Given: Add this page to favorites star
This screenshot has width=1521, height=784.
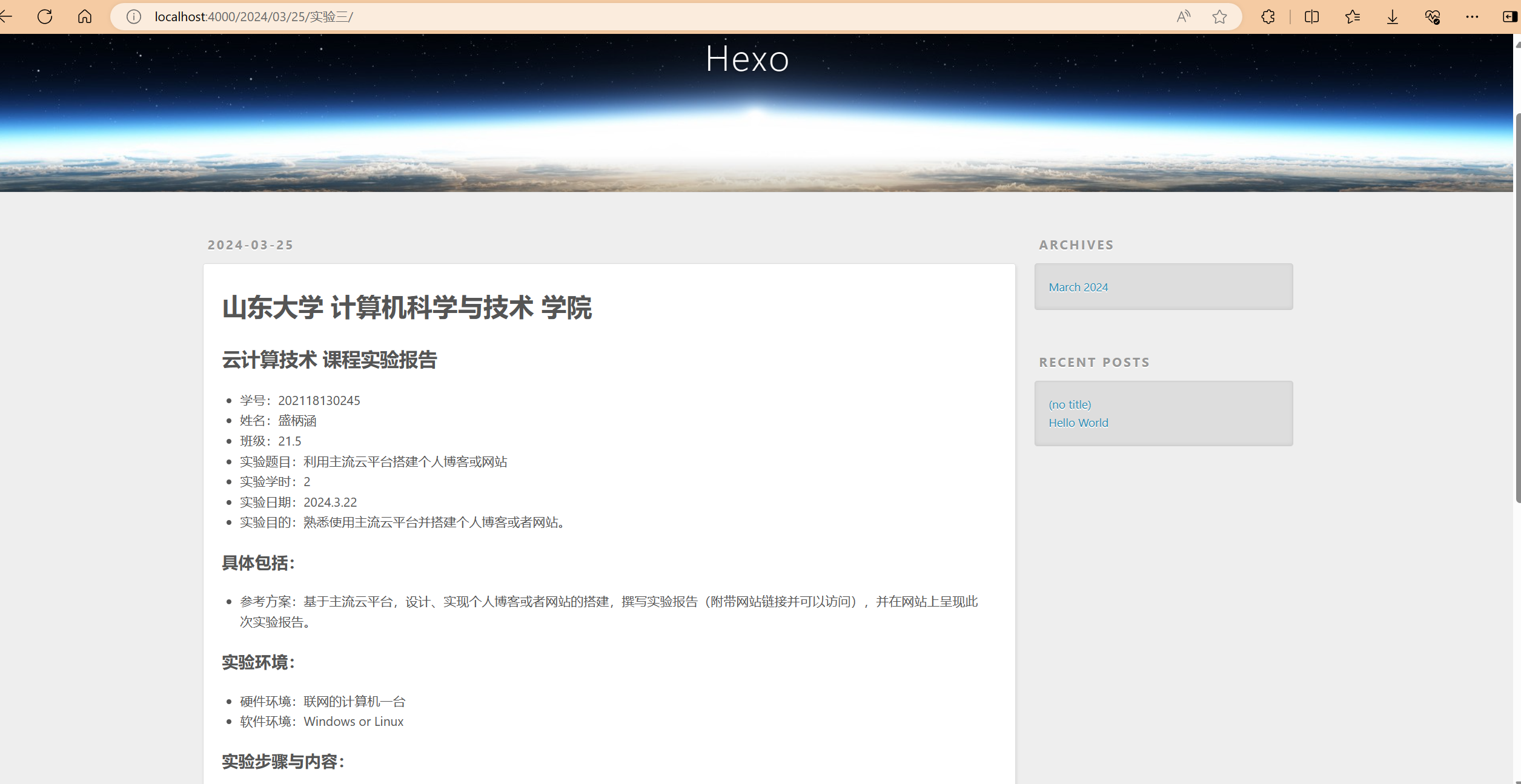Looking at the screenshot, I should coord(1219,16).
